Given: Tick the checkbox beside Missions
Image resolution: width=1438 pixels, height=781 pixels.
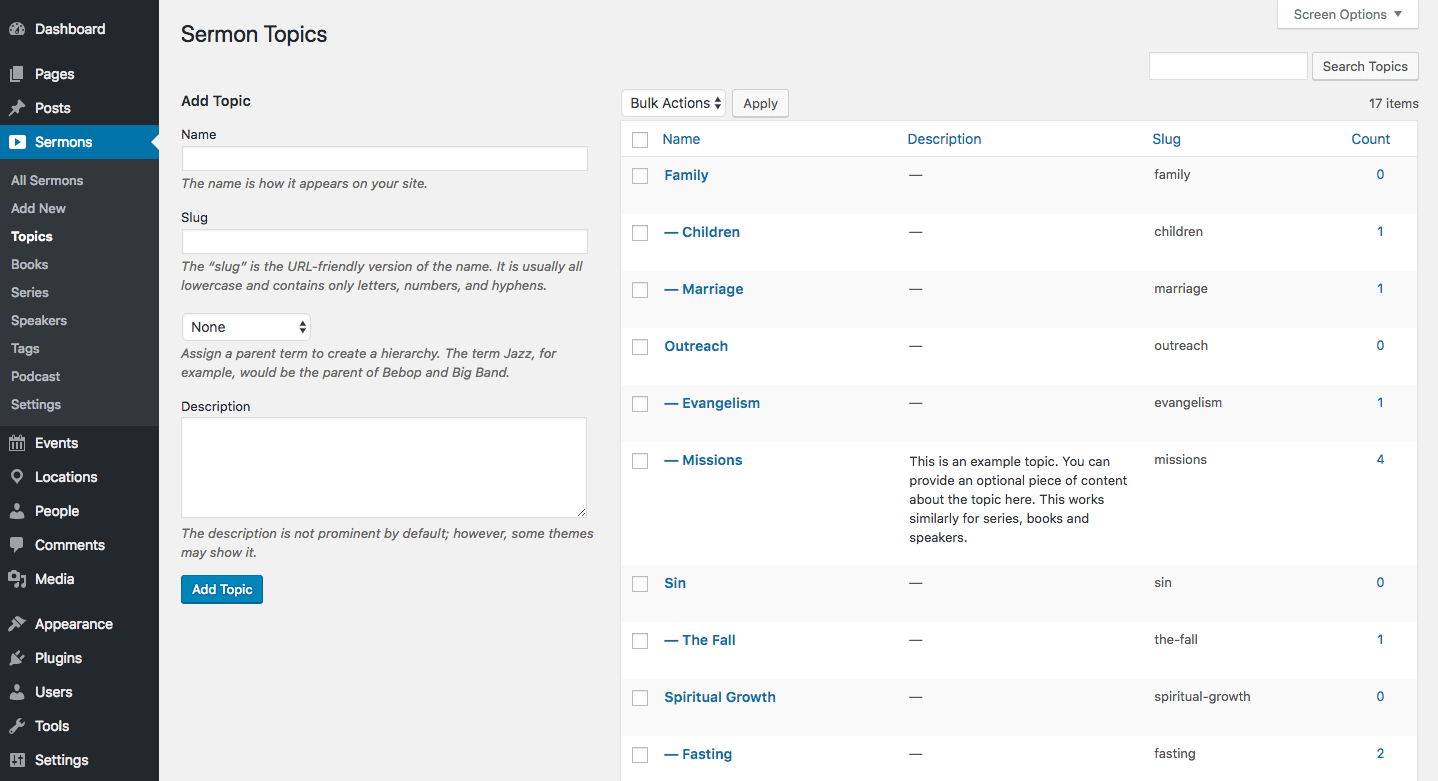Looking at the screenshot, I should 640,461.
